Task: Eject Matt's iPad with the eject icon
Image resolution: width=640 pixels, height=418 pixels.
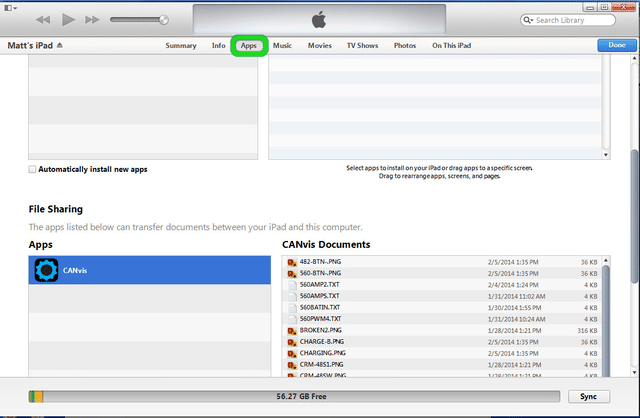Action: (x=60, y=45)
